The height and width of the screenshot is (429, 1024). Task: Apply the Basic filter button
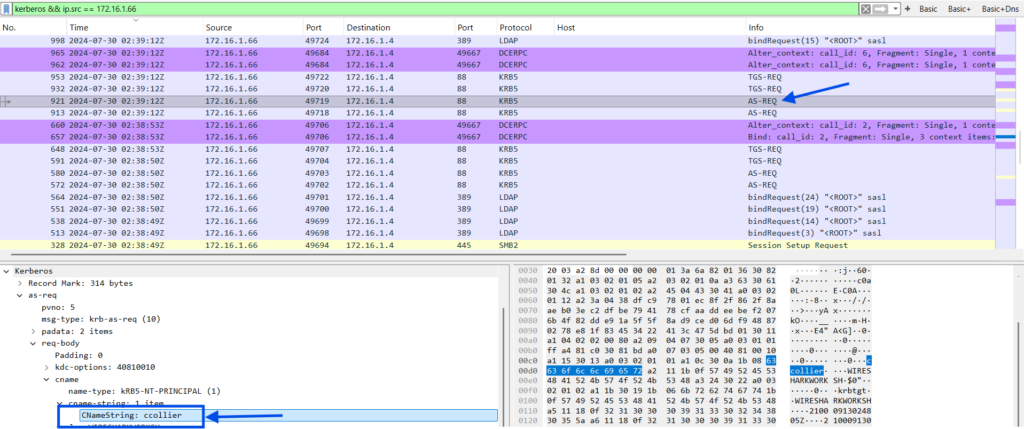(x=928, y=8)
